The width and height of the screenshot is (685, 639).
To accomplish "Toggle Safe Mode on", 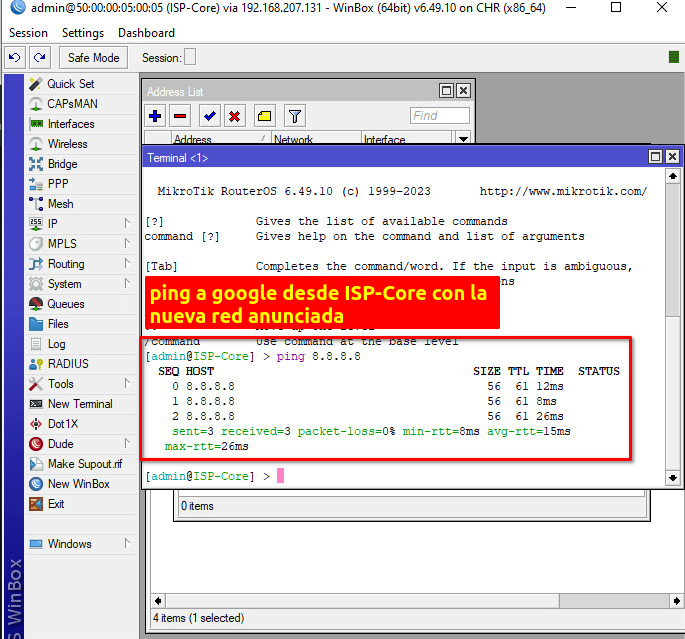I will [x=93, y=58].
